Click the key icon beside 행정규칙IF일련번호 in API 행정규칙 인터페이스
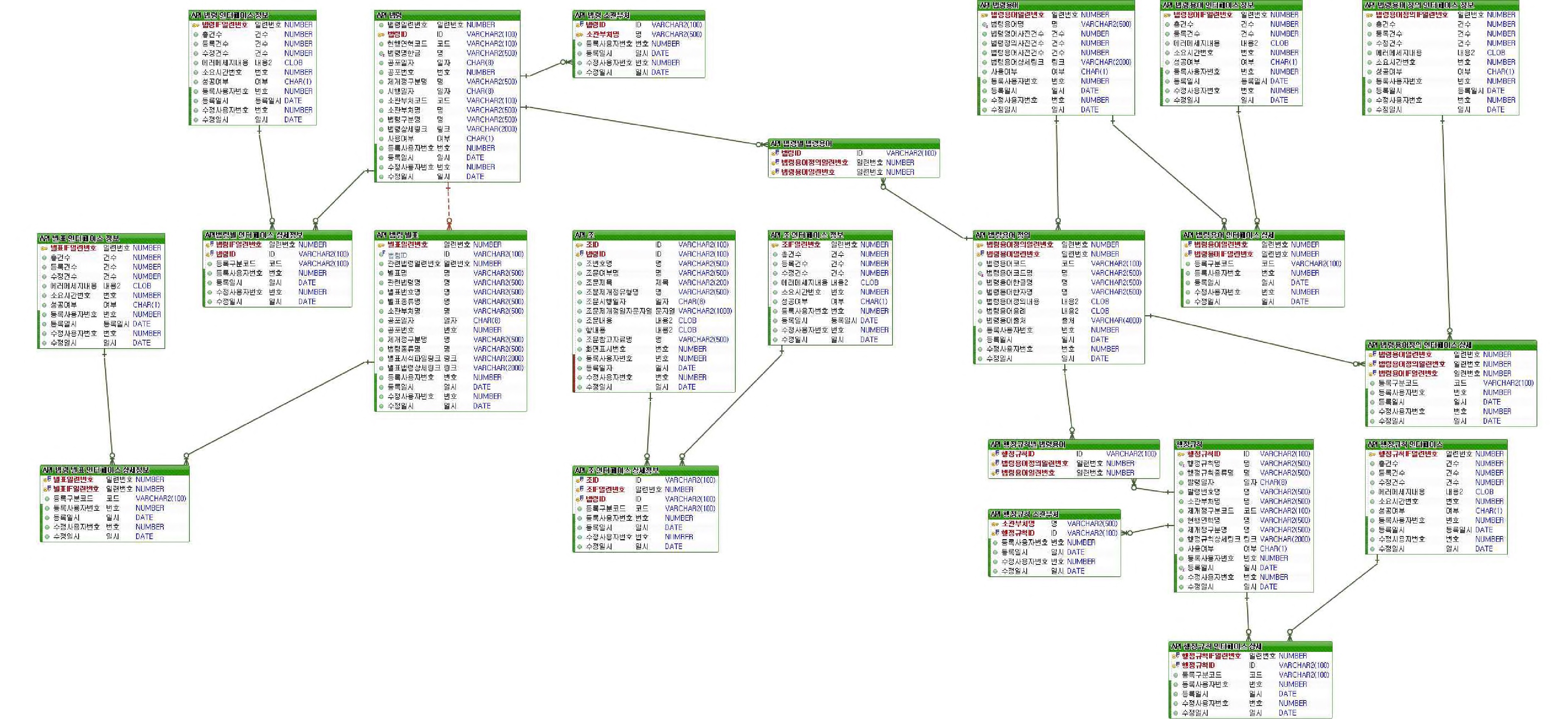 pyautogui.click(x=1372, y=454)
